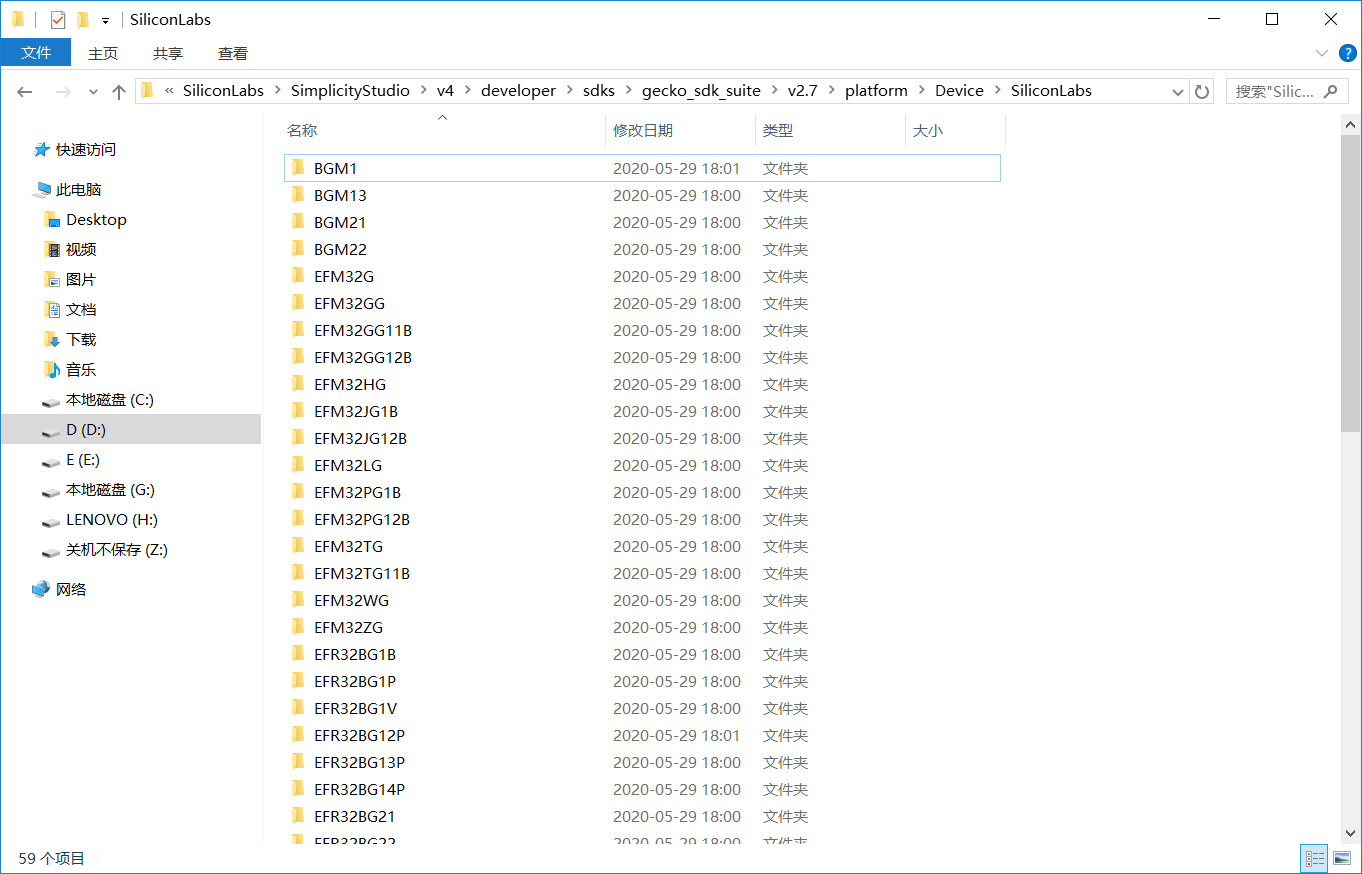Select the BGM21 folder icon
This screenshot has width=1362, height=874.
(298, 222)
